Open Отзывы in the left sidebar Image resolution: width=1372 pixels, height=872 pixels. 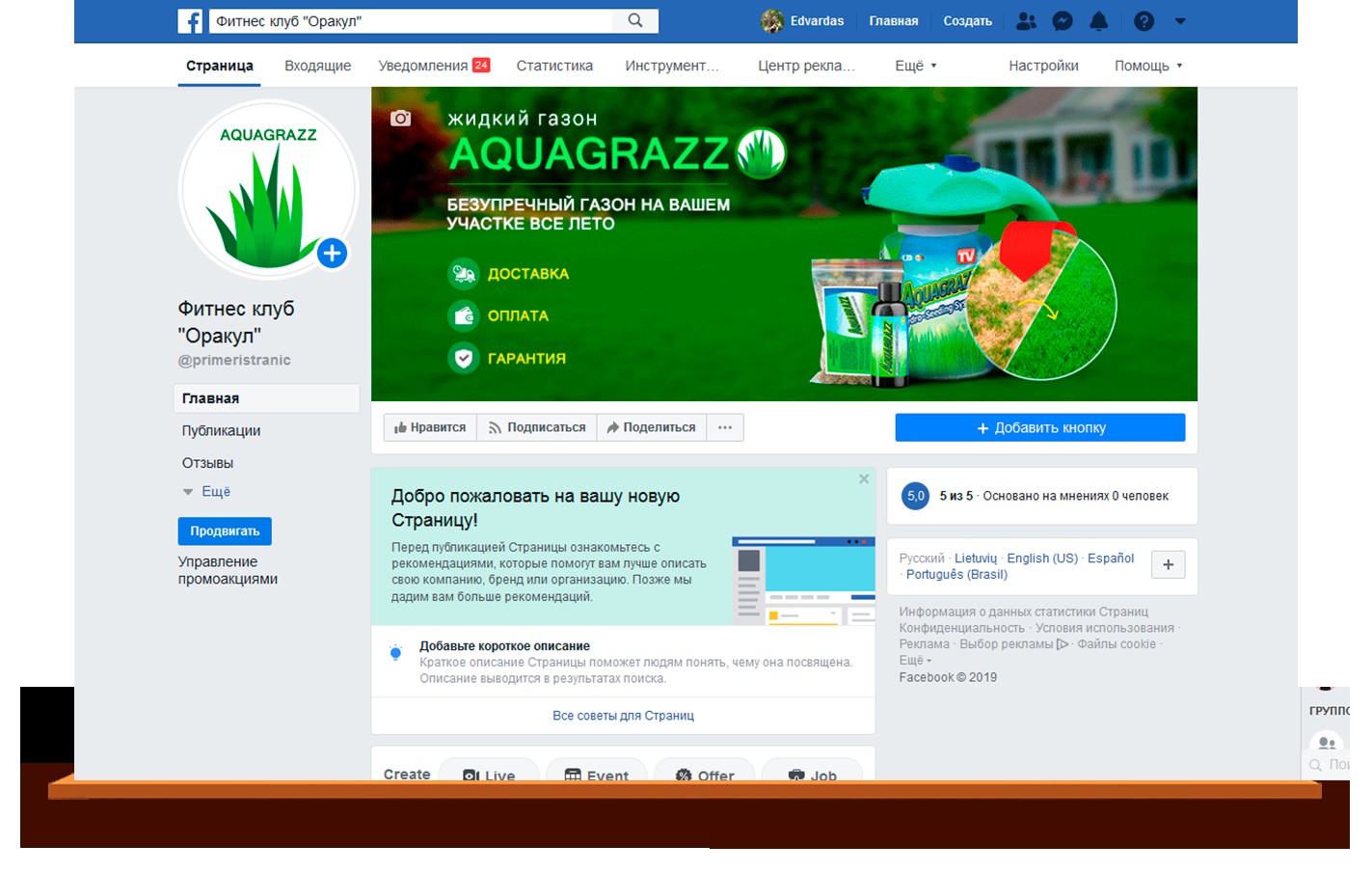(x=207, y=463)
